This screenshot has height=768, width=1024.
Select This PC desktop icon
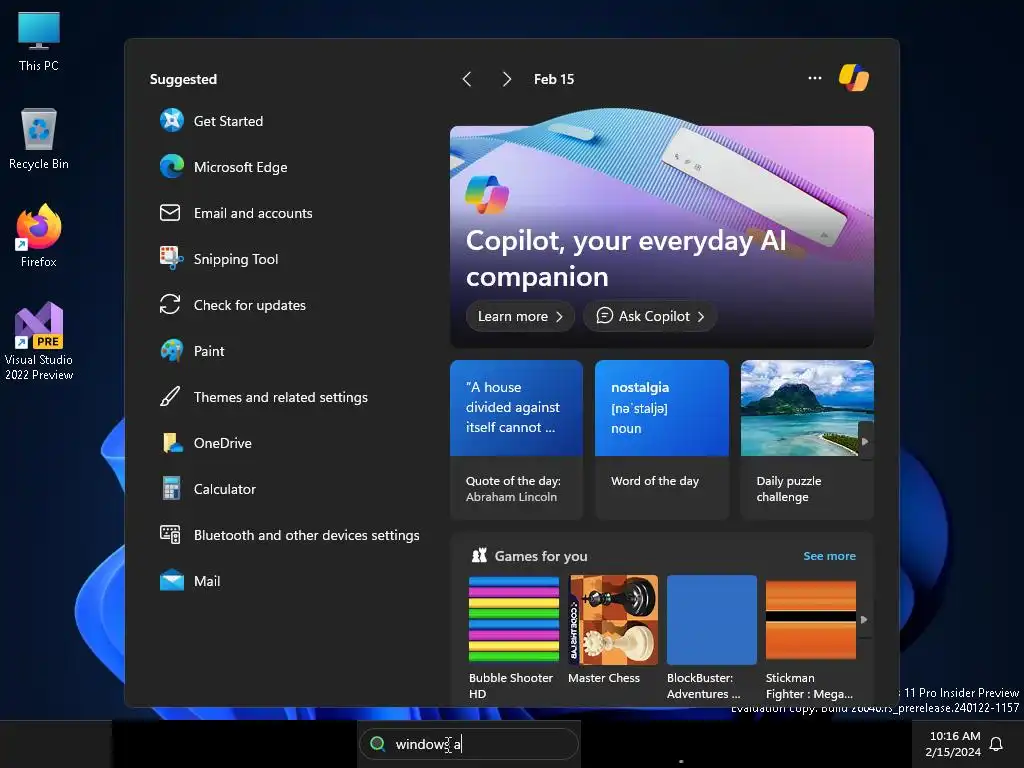click(x=39, y=40)
